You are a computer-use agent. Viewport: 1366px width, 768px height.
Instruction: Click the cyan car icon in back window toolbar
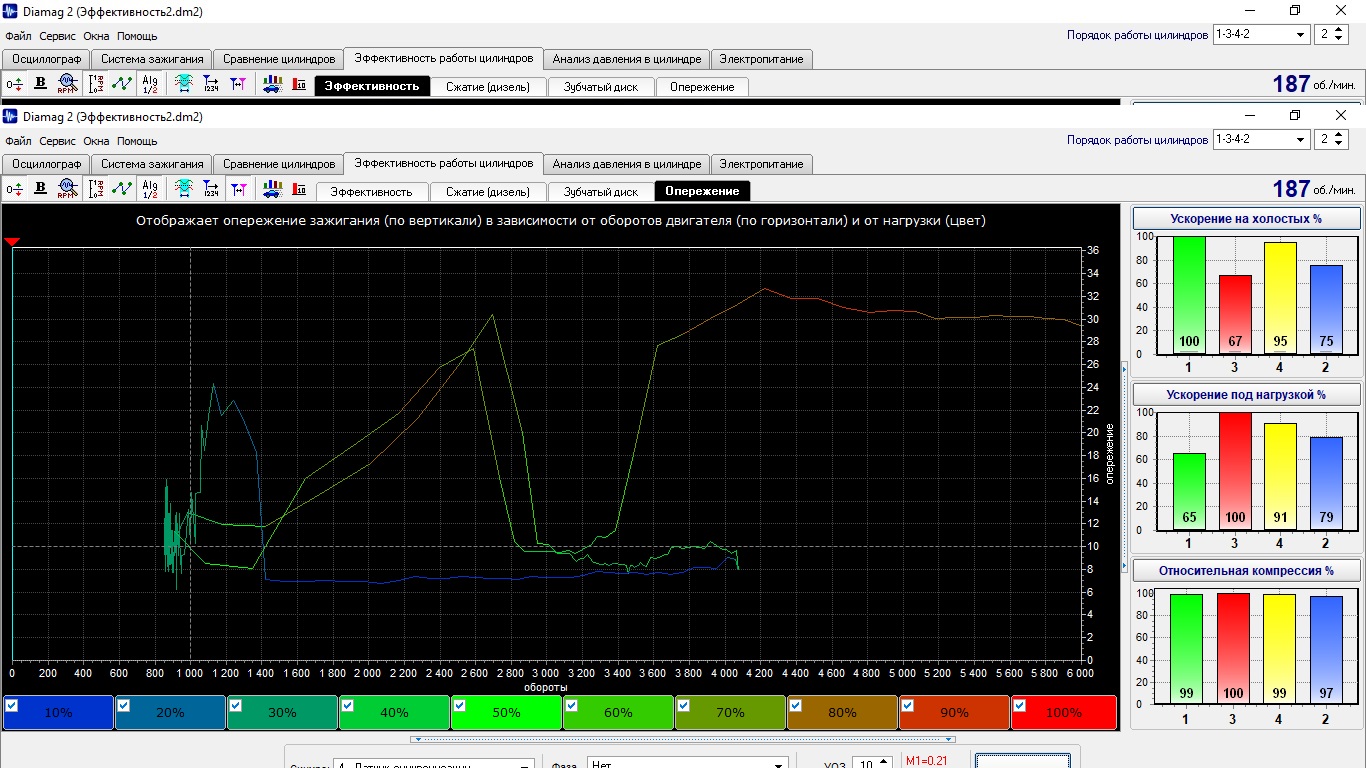click(184, 85)
